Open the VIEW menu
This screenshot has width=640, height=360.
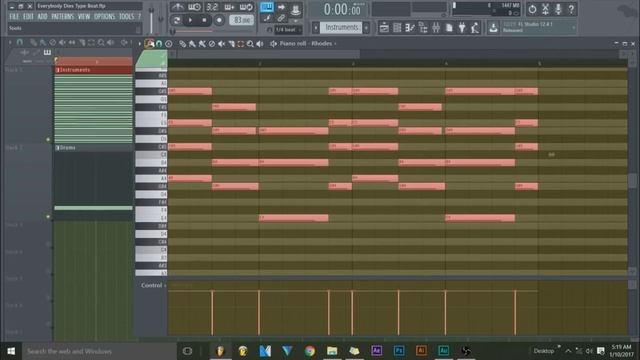click(84, 17)
